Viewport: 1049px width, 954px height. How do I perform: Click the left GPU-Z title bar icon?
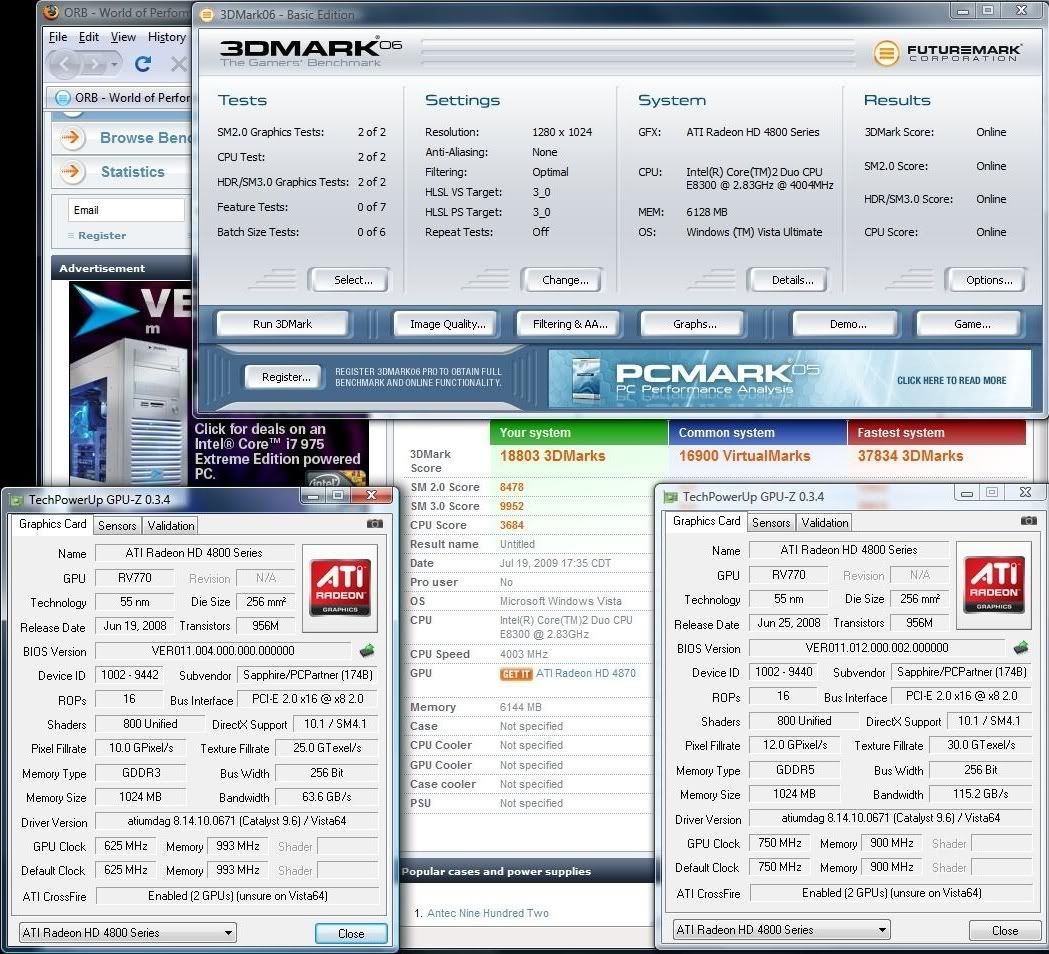tap(16, 500)
